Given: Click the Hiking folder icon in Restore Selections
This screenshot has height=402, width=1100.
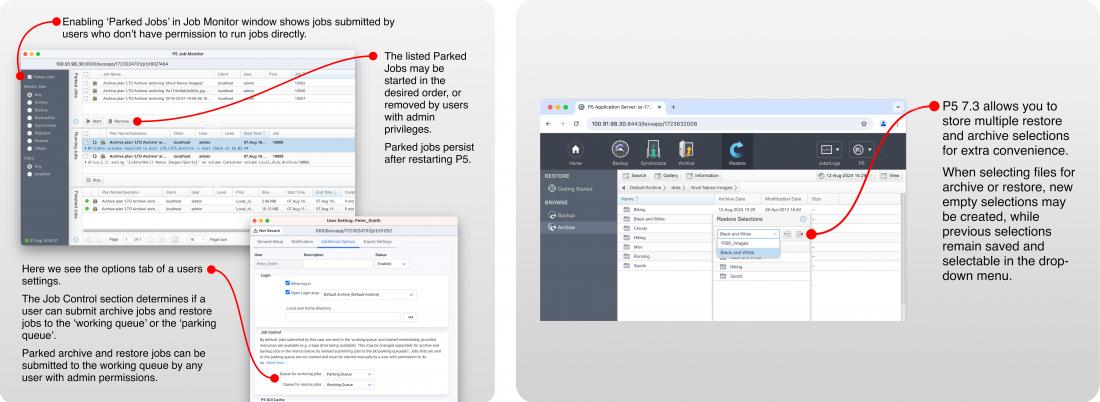Looking at the screenshot, I should pos(723,267).
